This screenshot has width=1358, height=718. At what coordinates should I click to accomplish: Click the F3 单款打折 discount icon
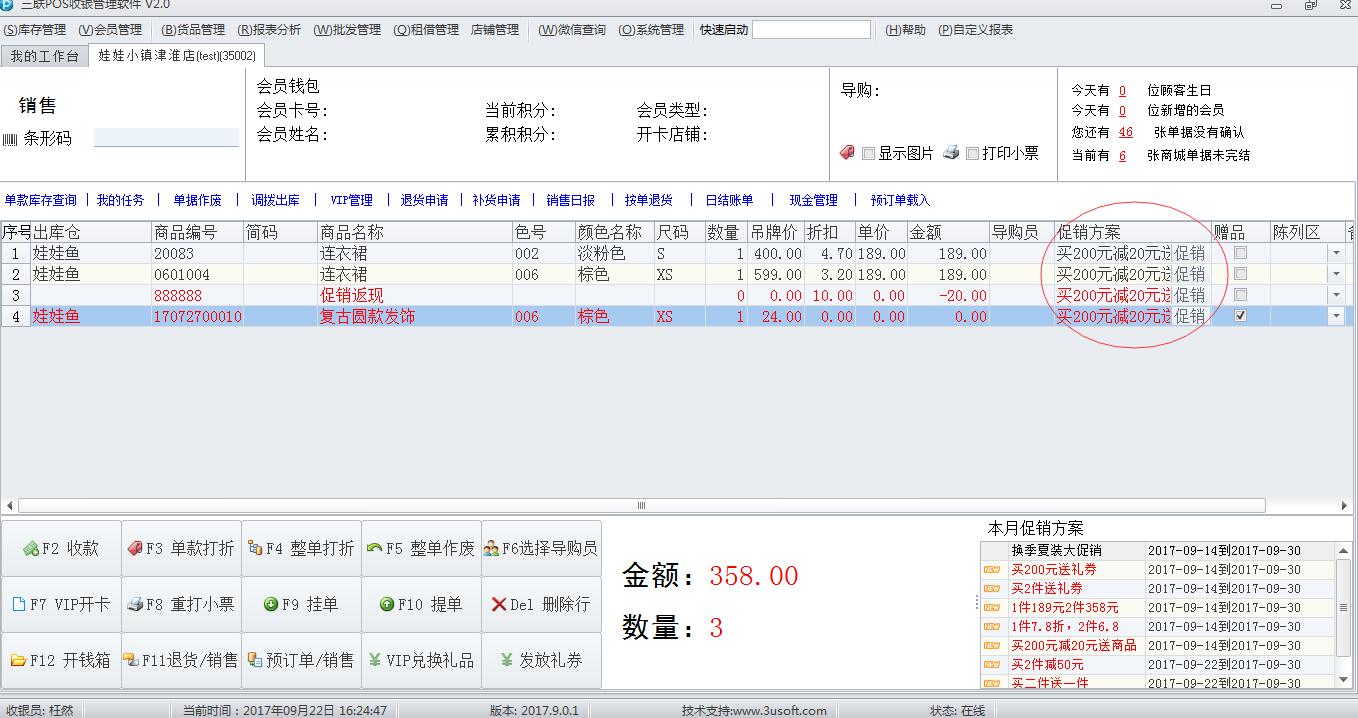135,549
